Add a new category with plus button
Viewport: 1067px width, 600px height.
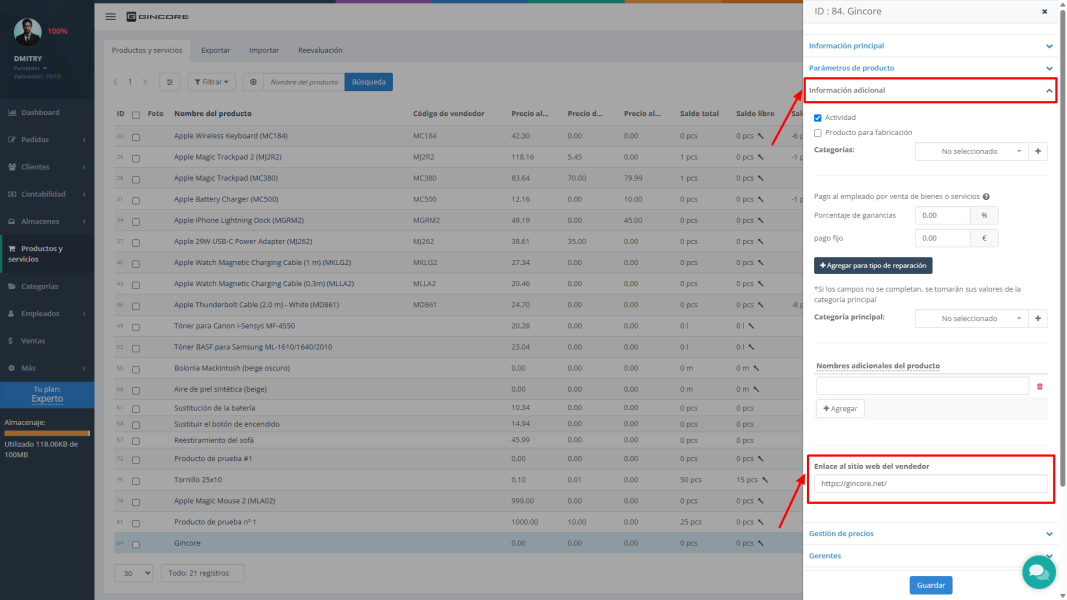pos(1038,151)
